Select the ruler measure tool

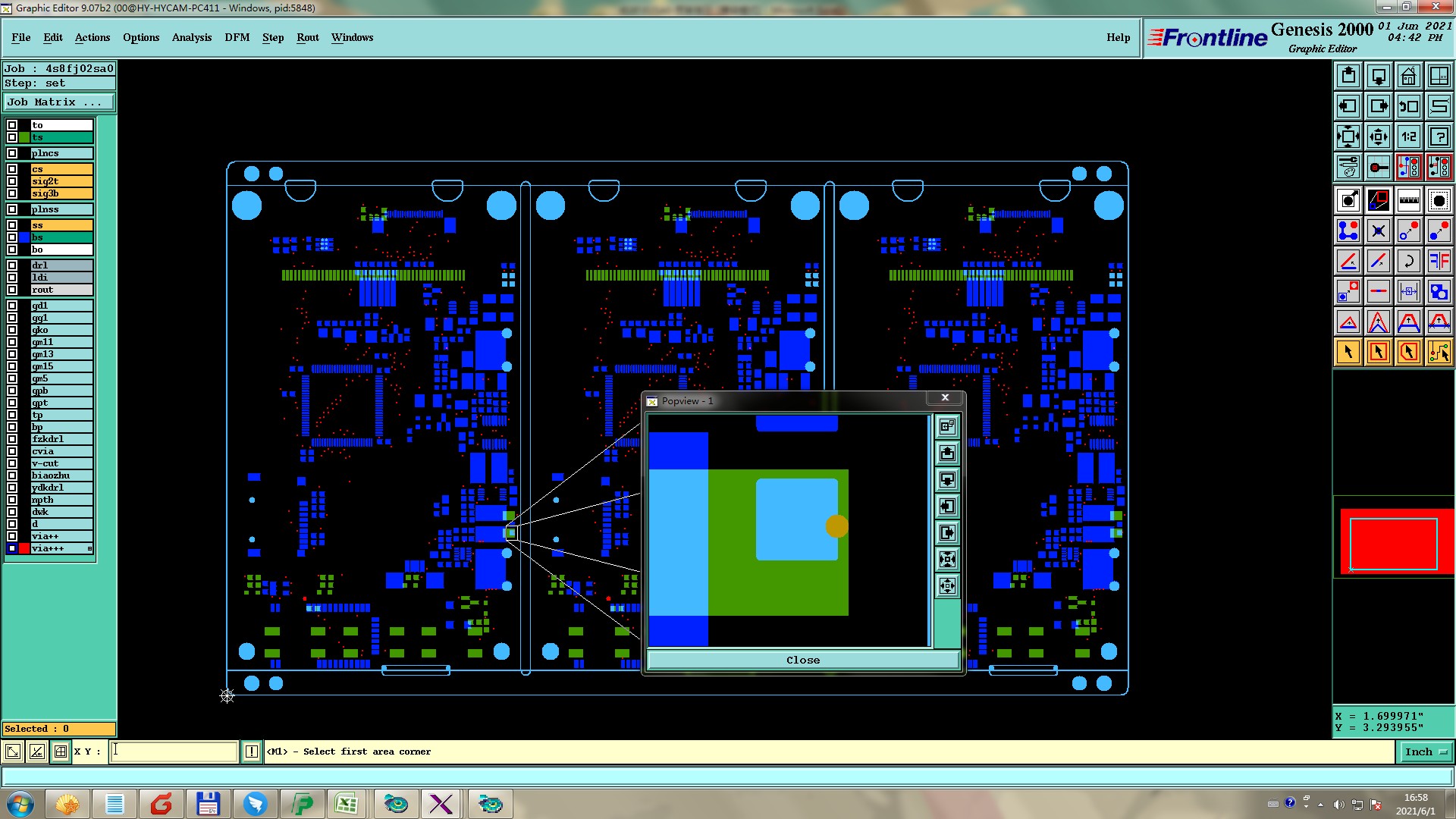click(1408, 200)
